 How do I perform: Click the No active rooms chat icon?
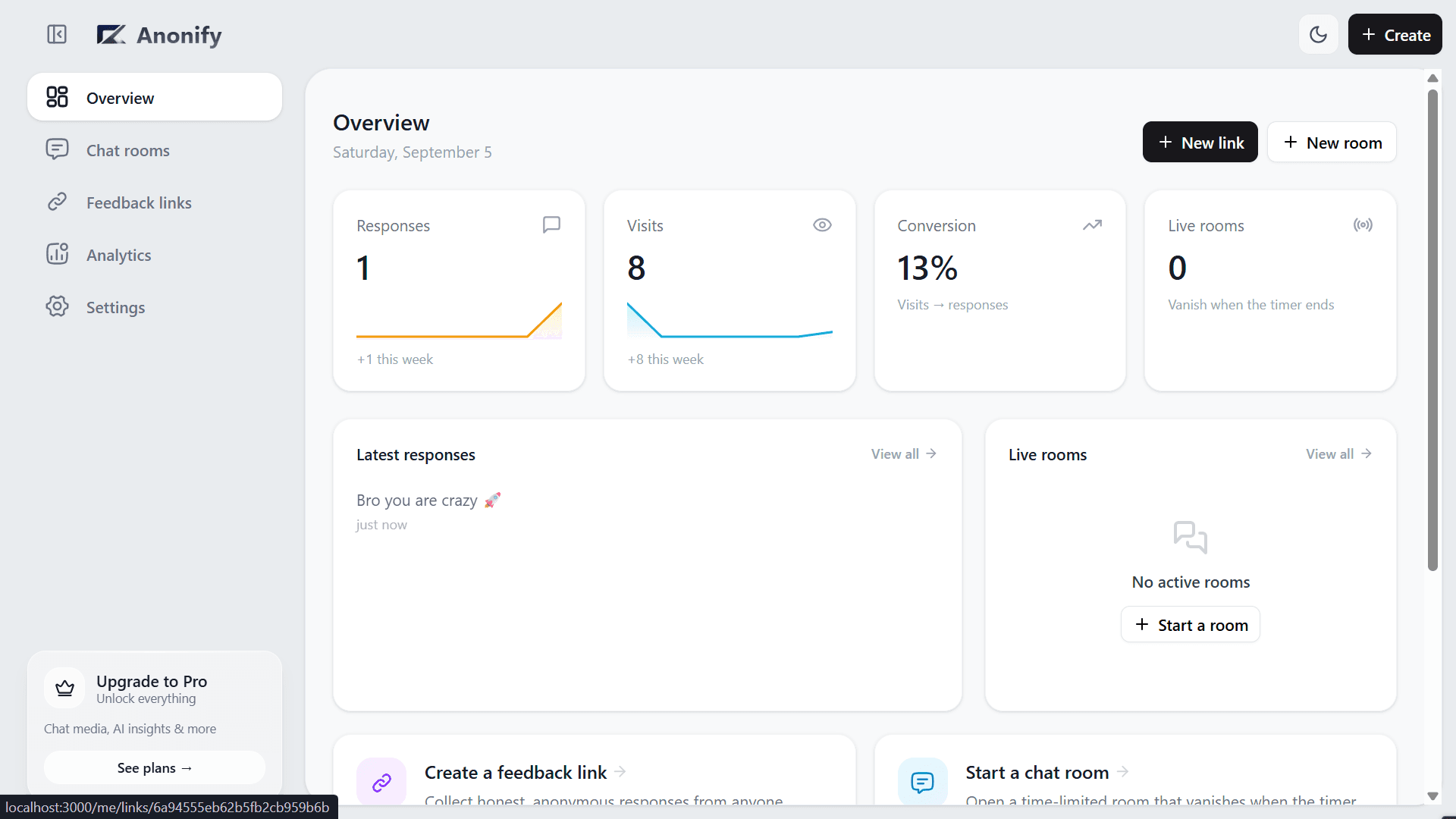click(1190, 537)
